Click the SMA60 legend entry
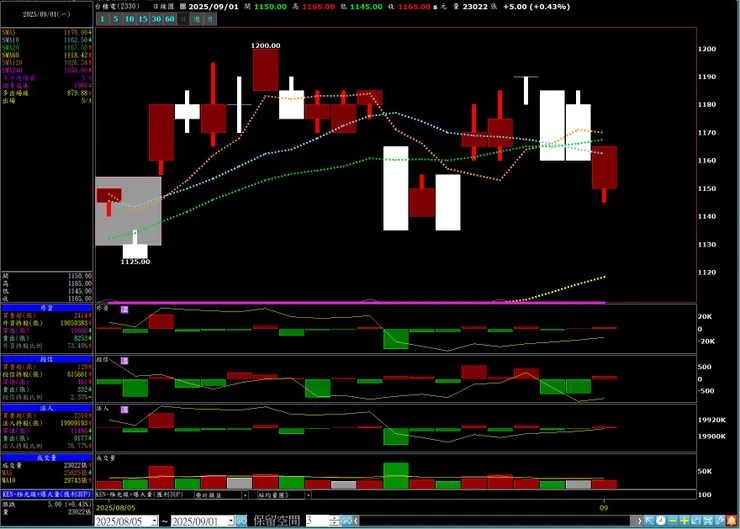Screen dimensions: 740x529 click(x=46, y=55)
